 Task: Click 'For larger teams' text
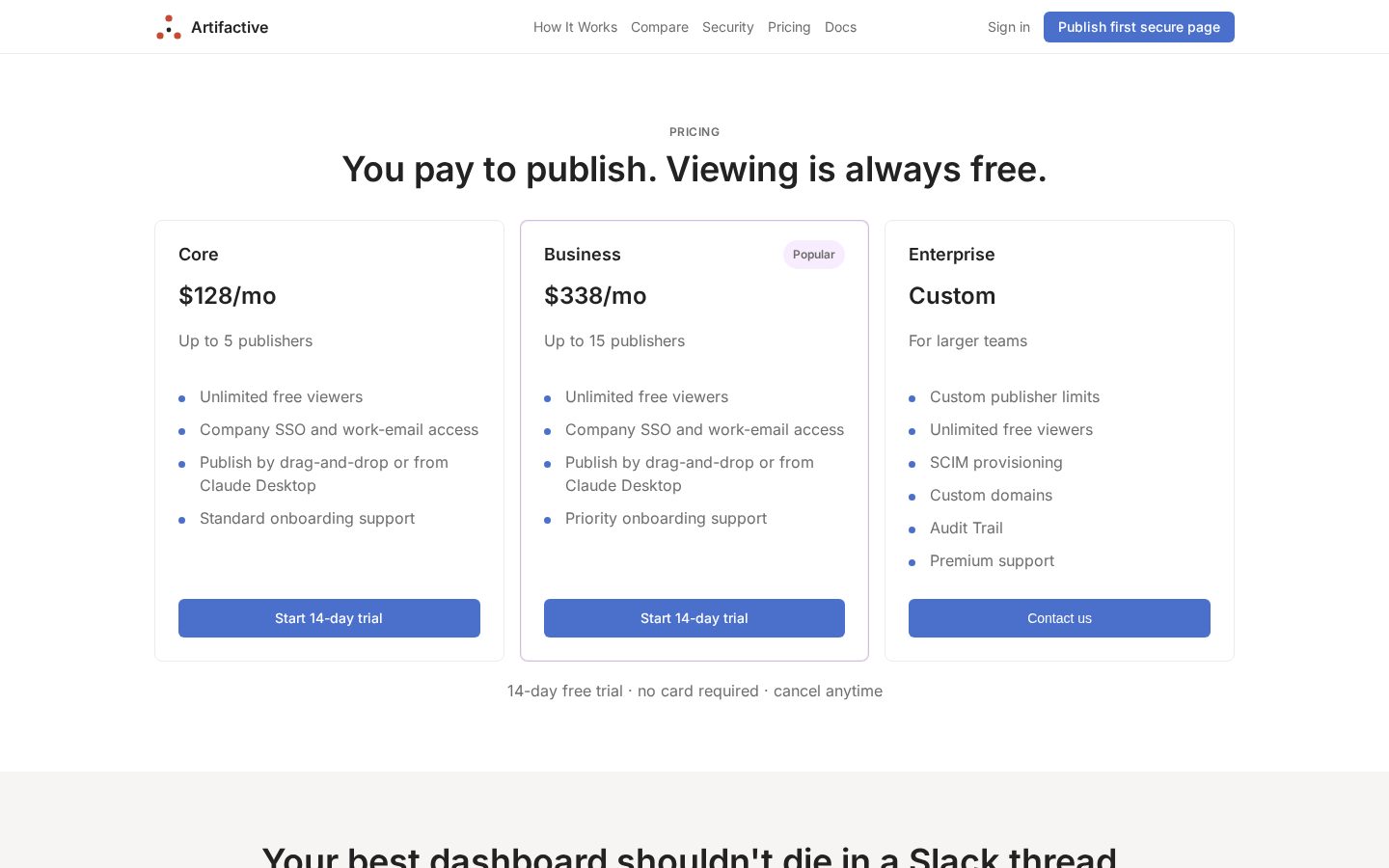tap(967, 340)
